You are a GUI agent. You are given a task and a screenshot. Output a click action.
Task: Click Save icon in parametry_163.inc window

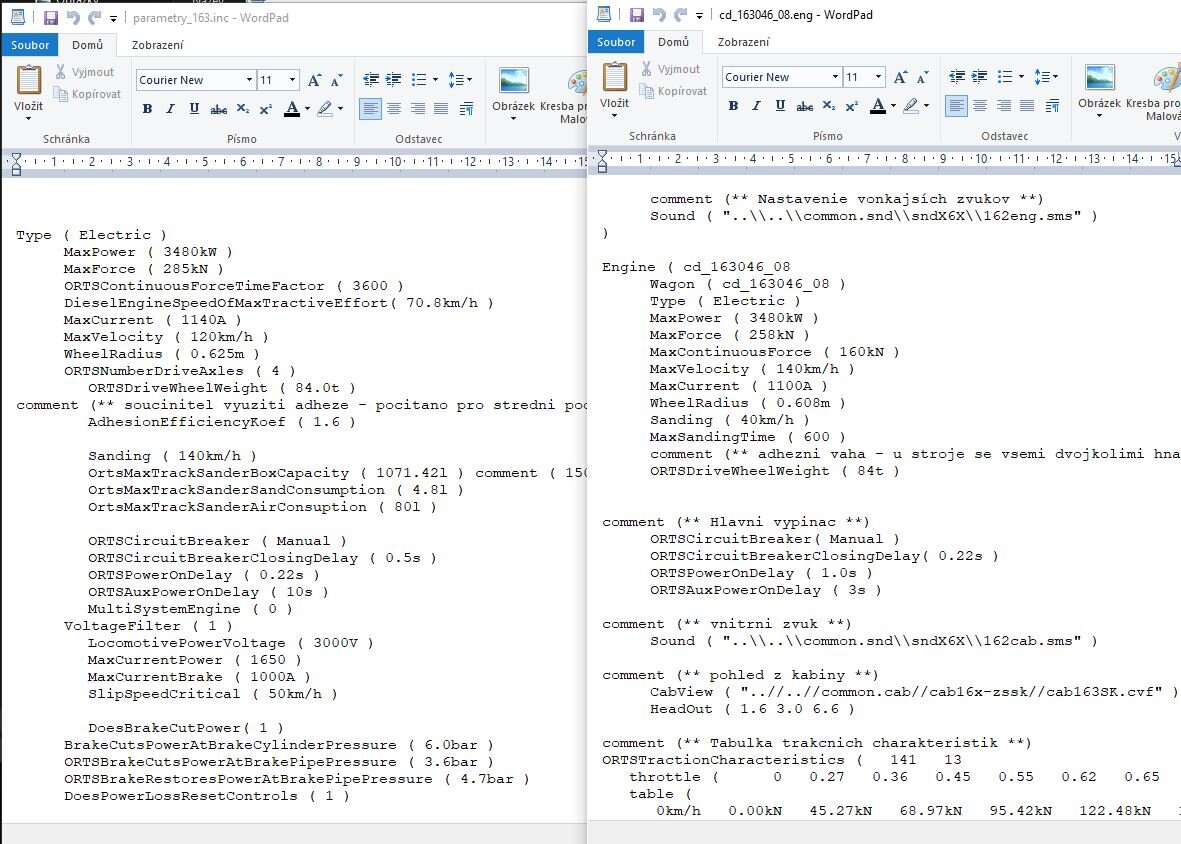(x=51, y=18)
